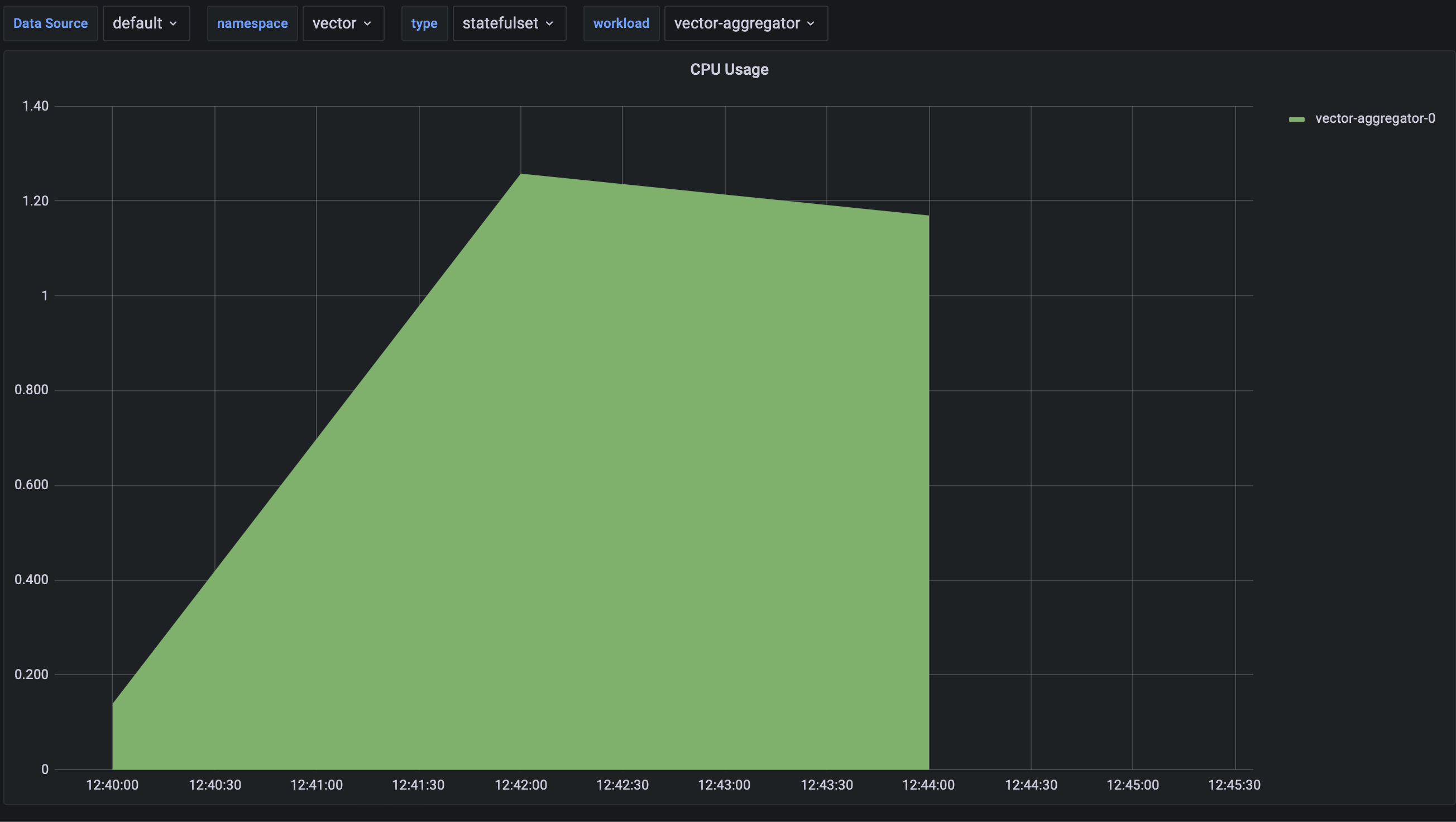Click the chevron next to statefulset
This screenshot has height=822, width=1456.
click(x=549, y=23)
